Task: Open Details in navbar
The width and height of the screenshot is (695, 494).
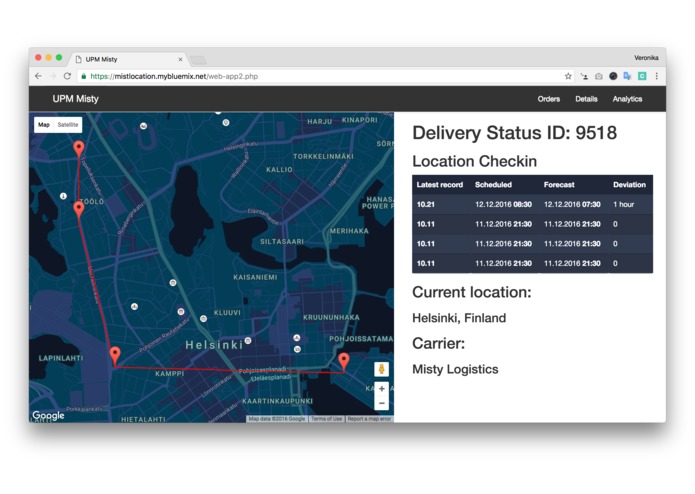Action: click(x=586, y=99)
